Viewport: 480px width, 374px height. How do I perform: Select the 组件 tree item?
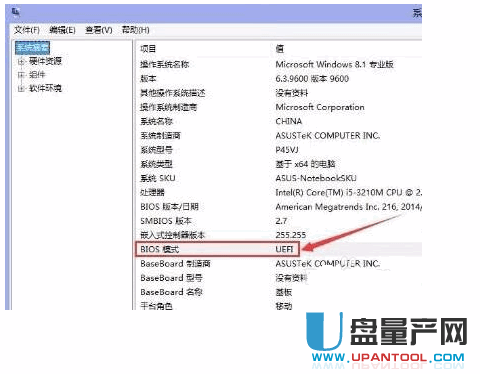37,75
